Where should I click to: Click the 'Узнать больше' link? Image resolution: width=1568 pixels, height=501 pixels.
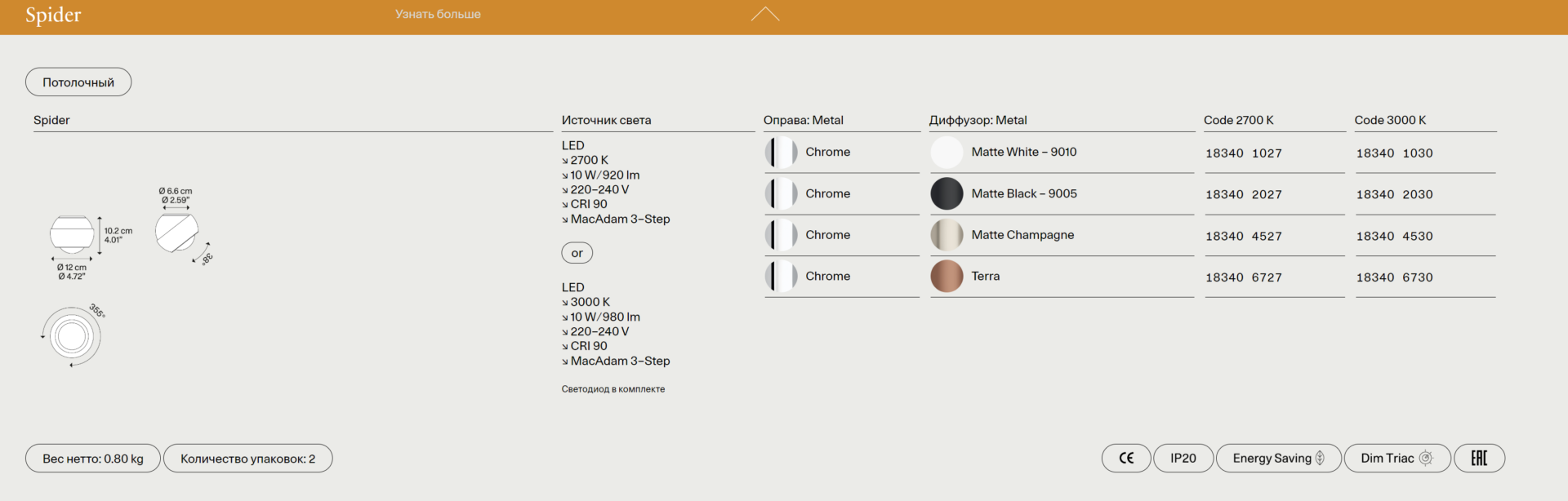click(438, 14)
